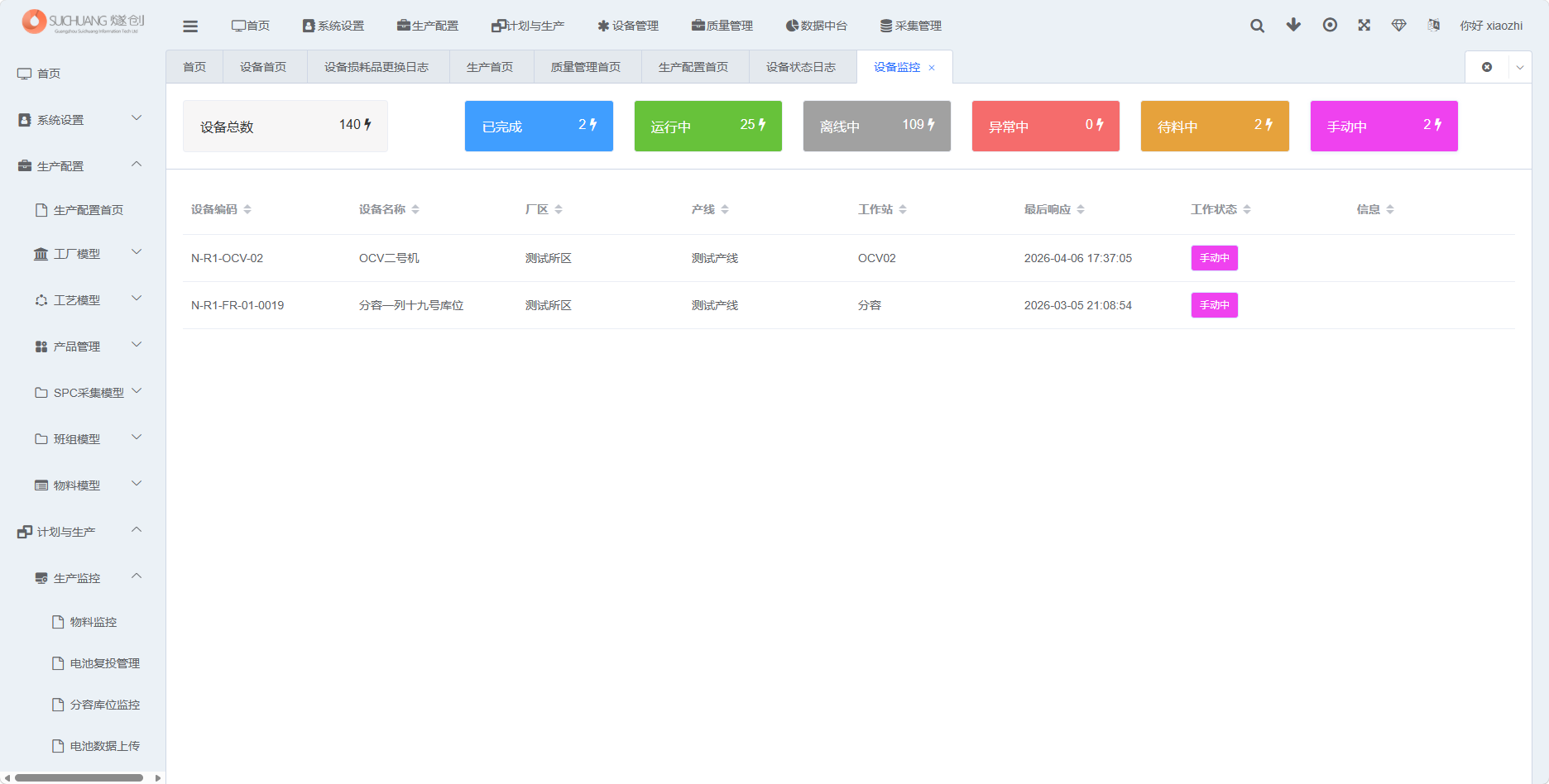This screenshot has height=784, width=1549.
Task: Switch to the 生产配置首页 tab
Action: (x=693, y=67)
